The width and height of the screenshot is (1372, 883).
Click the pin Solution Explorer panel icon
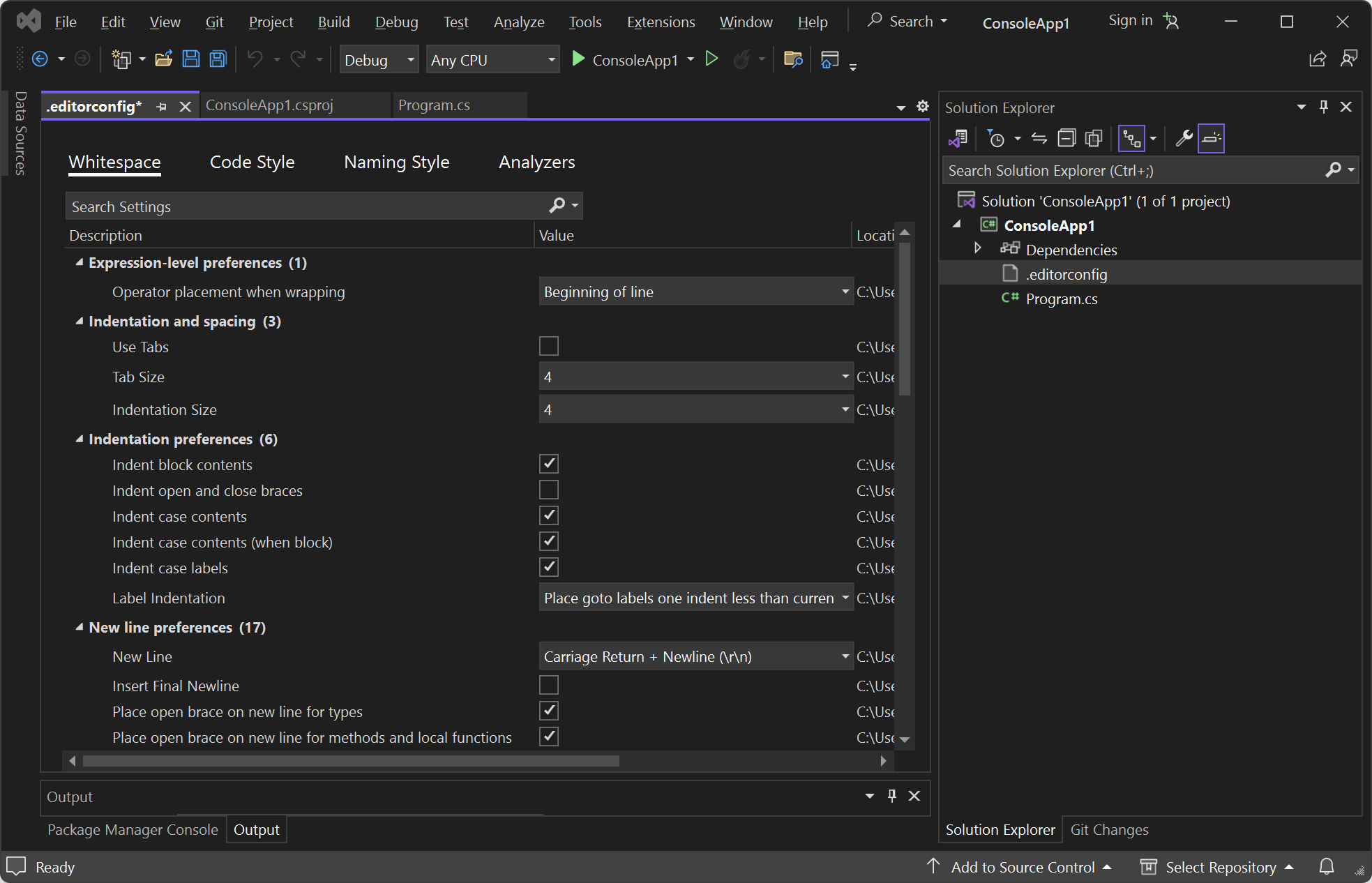click(x=1323, y=108)
